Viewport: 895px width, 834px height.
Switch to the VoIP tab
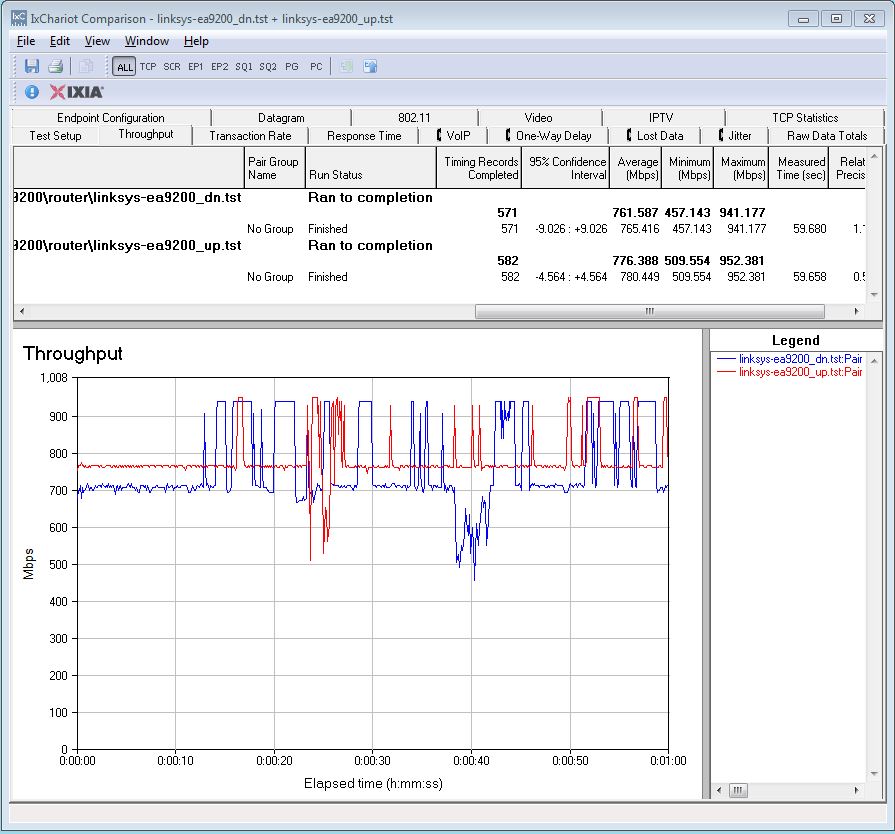pos(453,136)
